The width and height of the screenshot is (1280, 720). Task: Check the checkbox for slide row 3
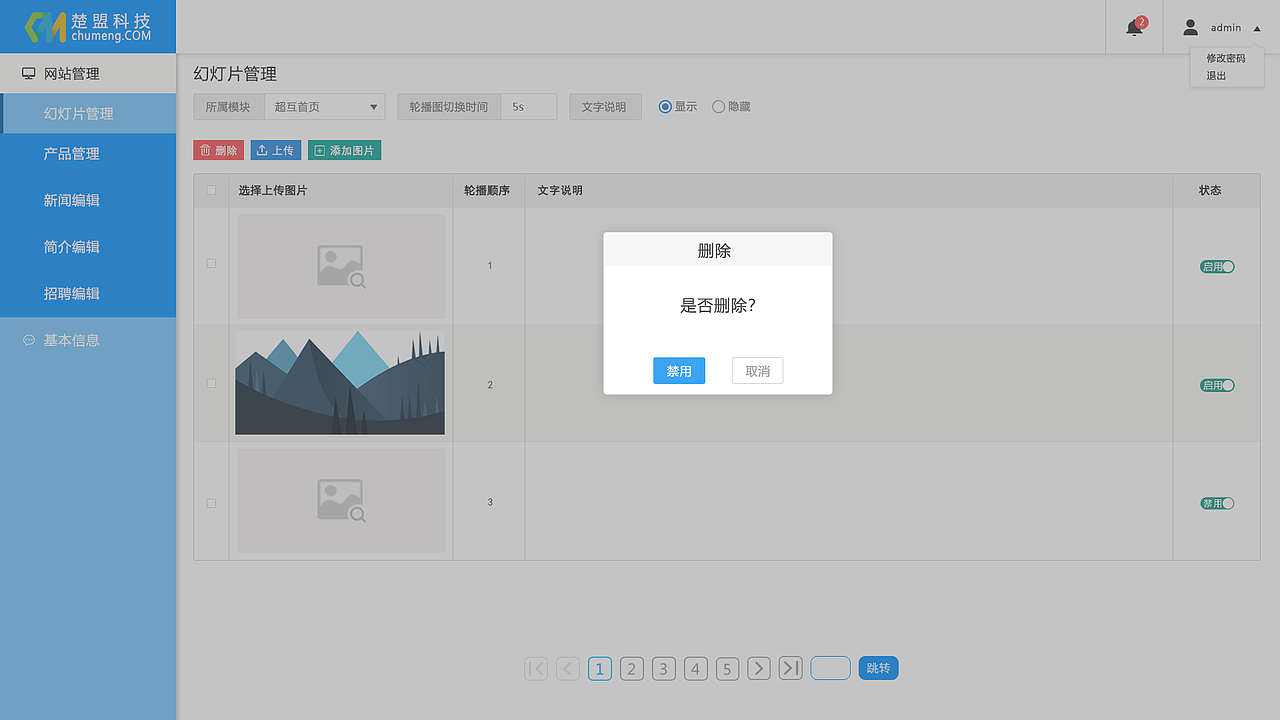(211, 503)
